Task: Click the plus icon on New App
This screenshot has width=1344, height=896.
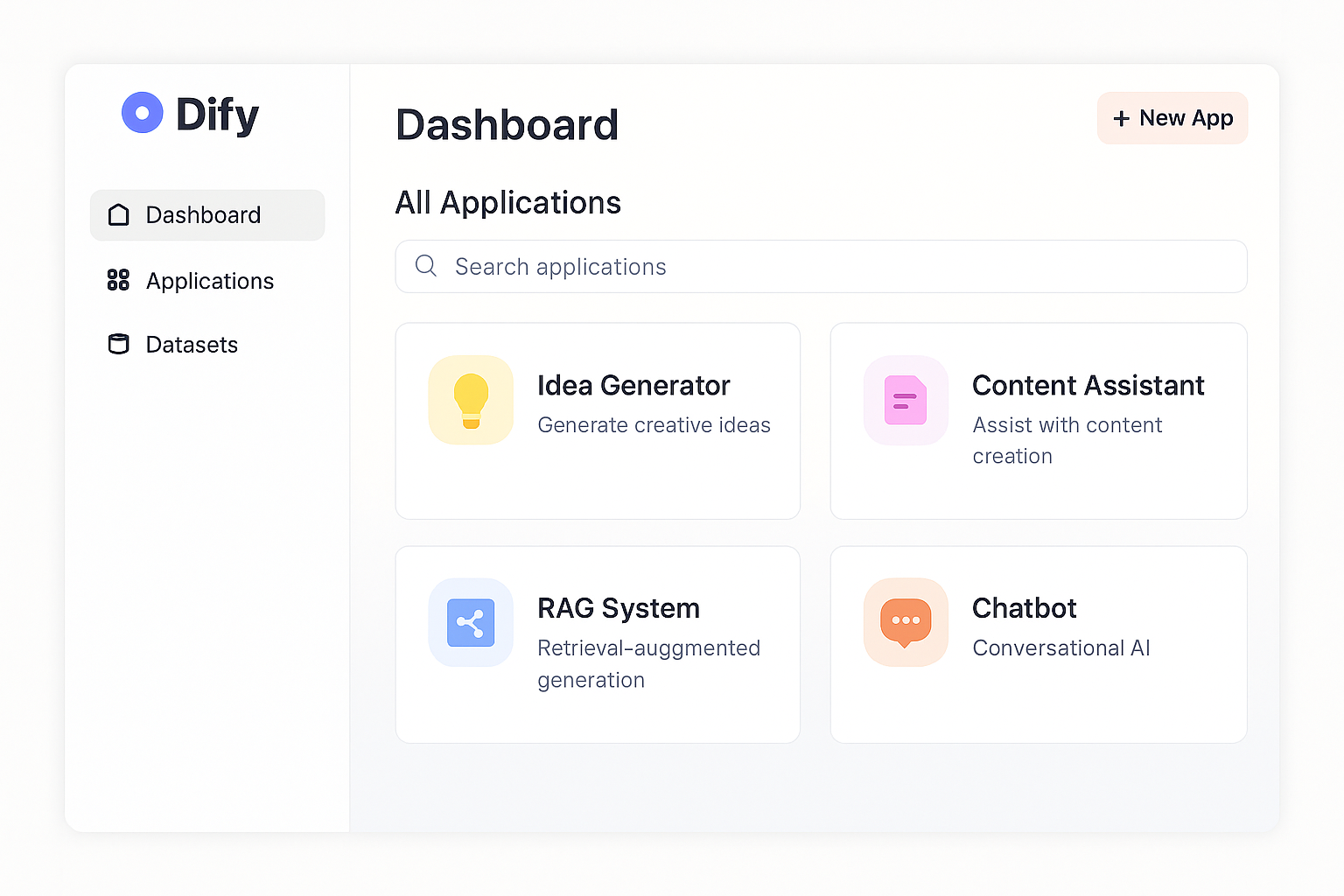Action: (x=1121, y=119)
